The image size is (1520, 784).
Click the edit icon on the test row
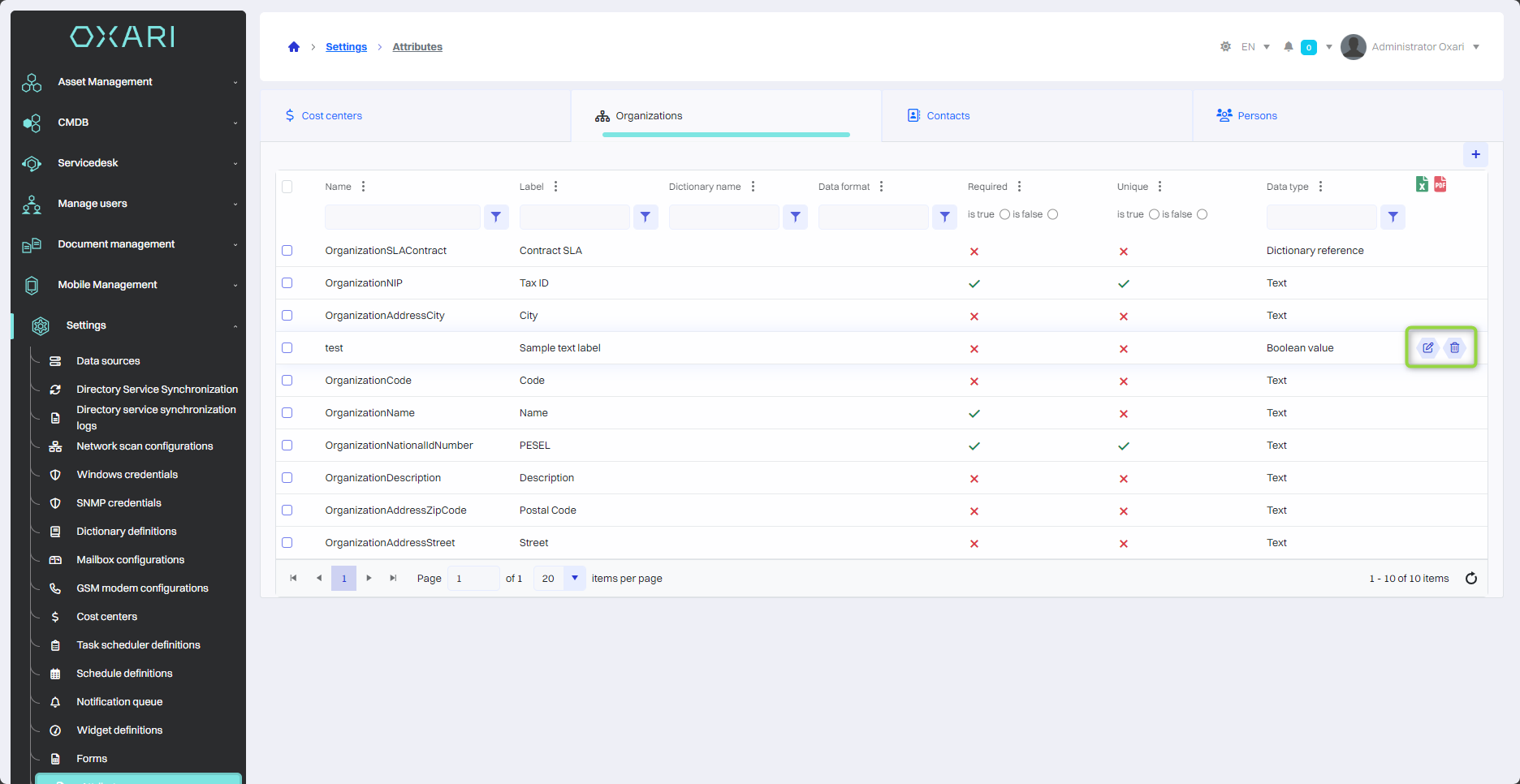tap(1427, 348)
